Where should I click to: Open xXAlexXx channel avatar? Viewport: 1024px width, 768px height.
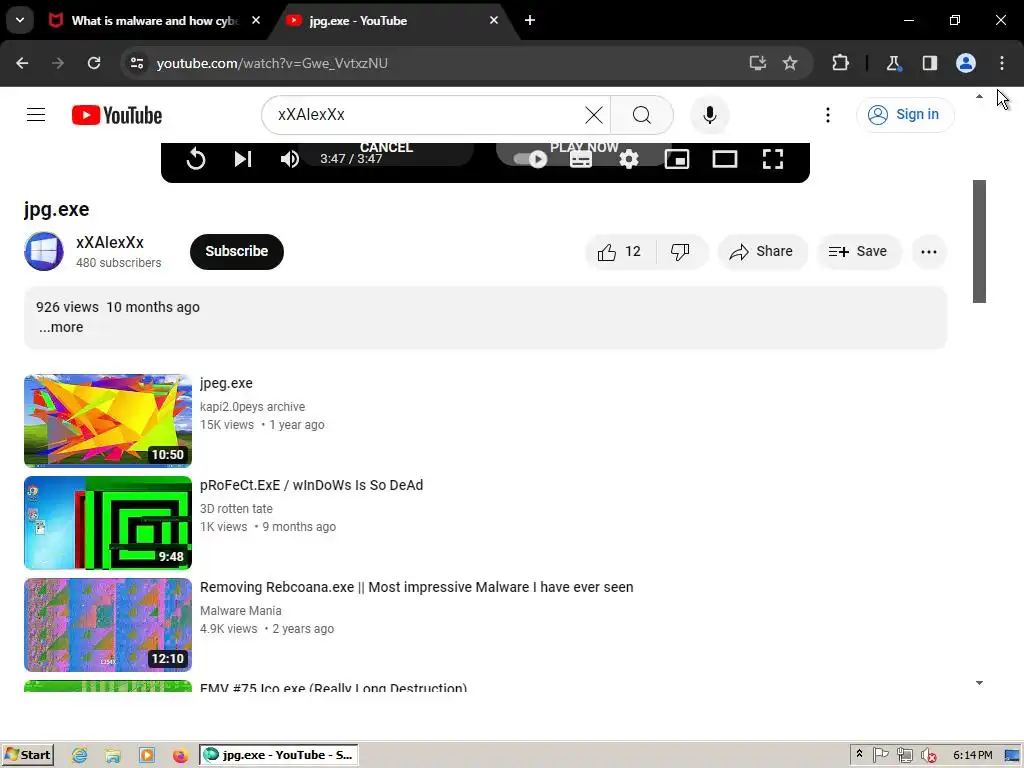point(44,251)
